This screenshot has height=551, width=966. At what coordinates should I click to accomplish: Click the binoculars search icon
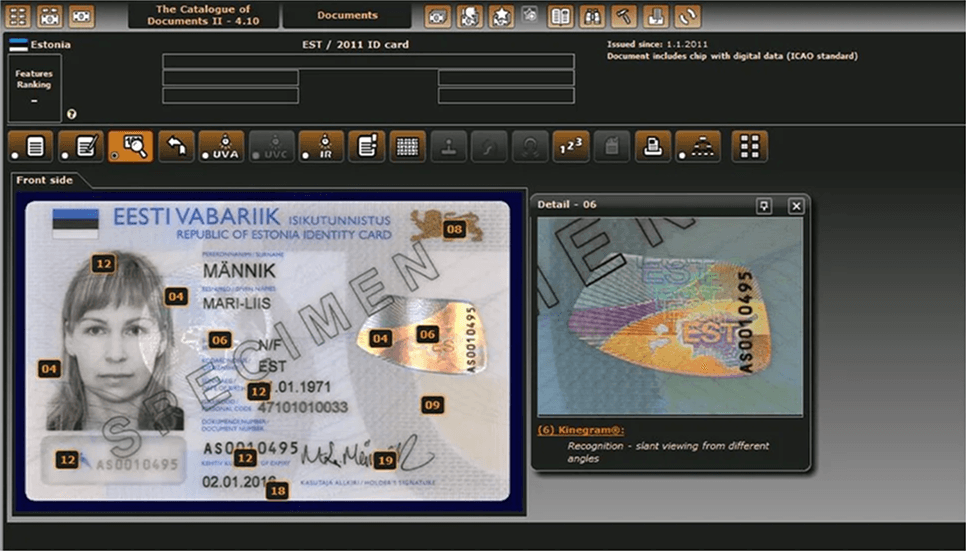tap(592, 17)
